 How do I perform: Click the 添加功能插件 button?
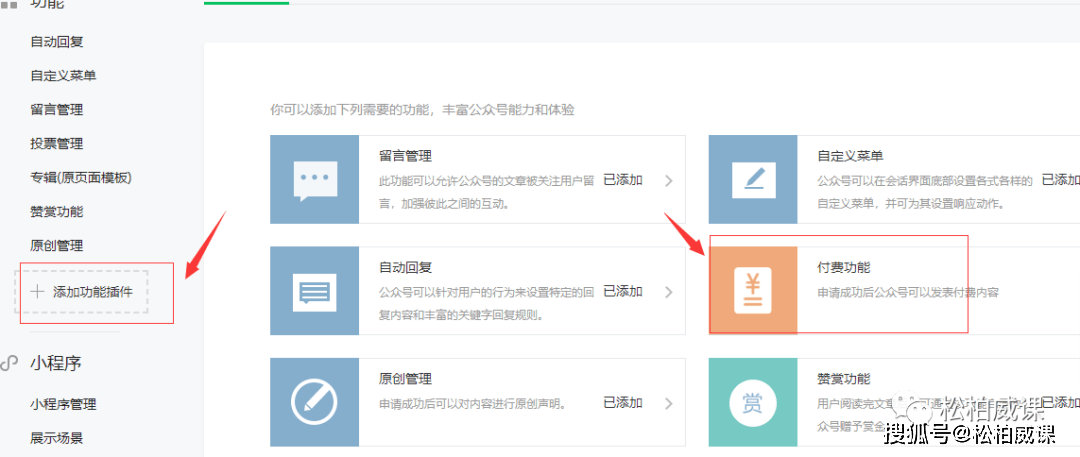coord(81,292)
